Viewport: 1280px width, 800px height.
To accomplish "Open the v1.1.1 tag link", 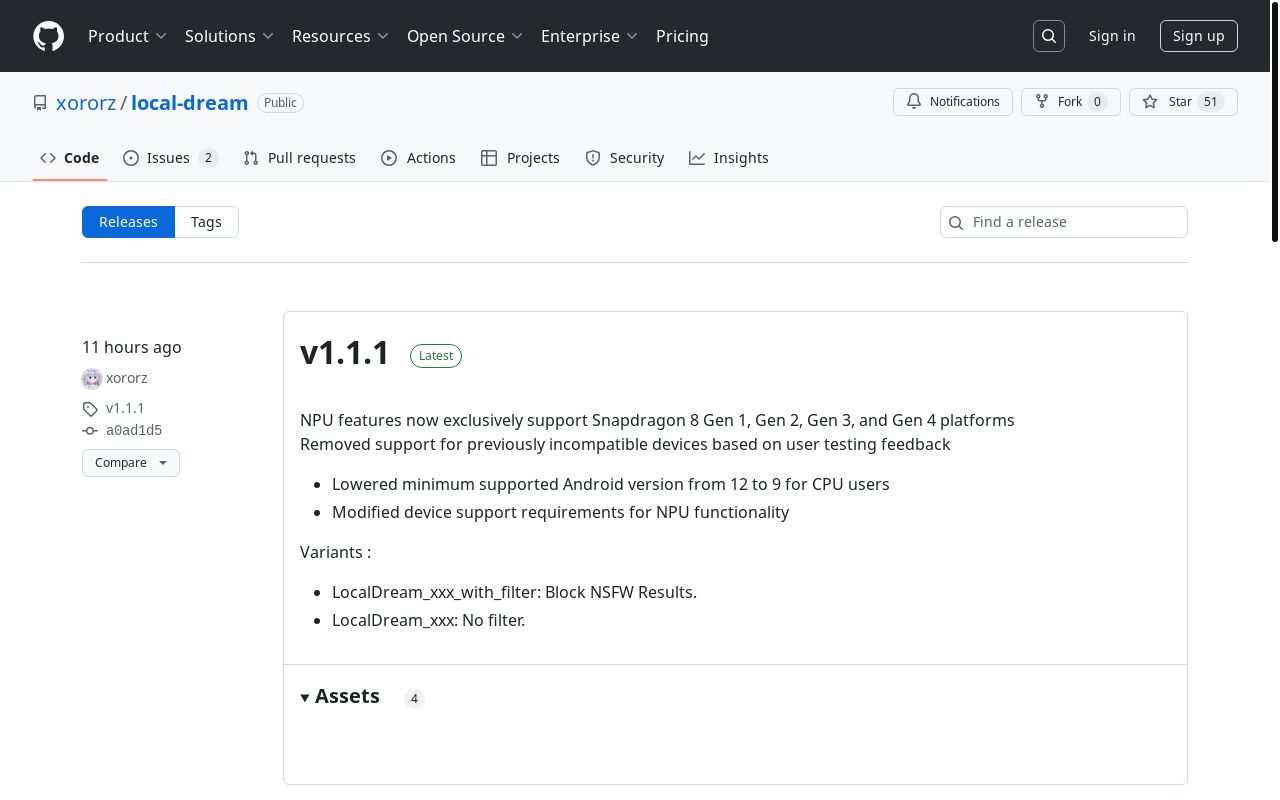I will [x=125, y=408].
